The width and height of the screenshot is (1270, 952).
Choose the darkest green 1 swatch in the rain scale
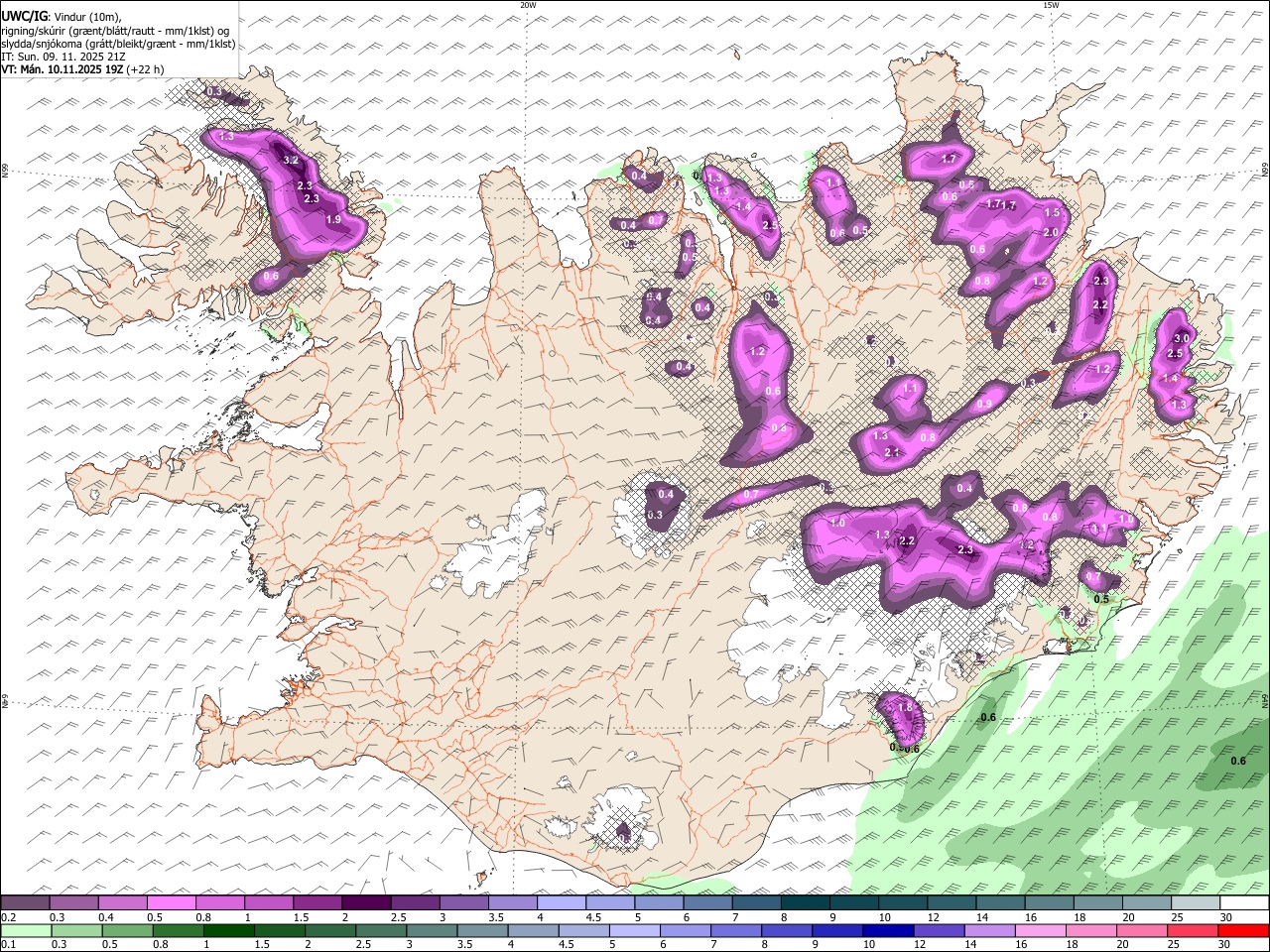(228, 930)
